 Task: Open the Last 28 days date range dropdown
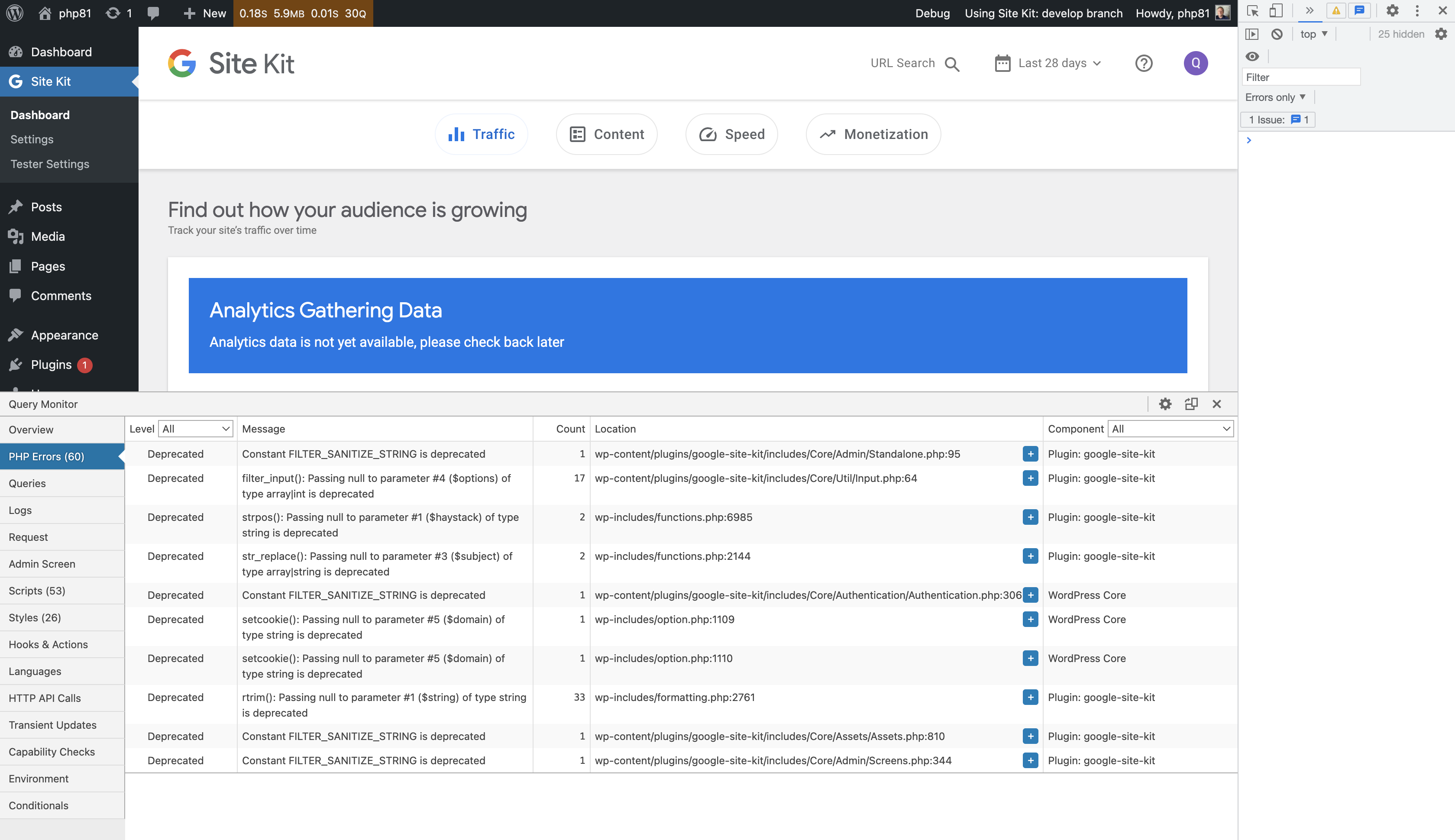pyautogui.click(x=1048, y=63)
